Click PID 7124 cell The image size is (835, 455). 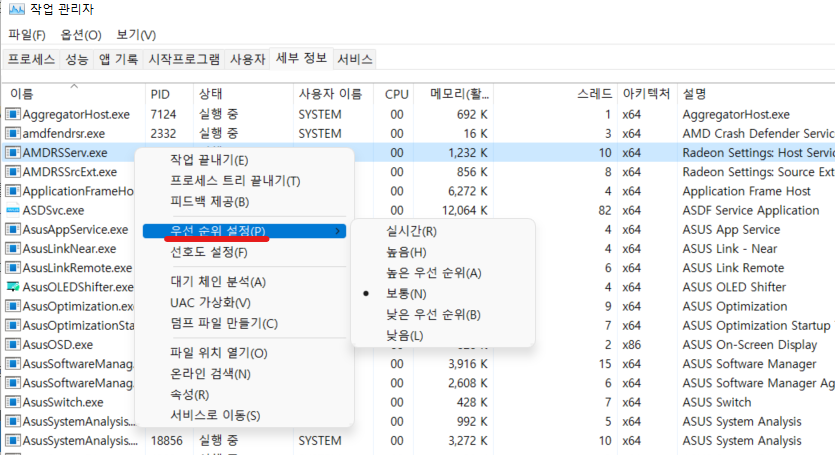click(163, 114)
